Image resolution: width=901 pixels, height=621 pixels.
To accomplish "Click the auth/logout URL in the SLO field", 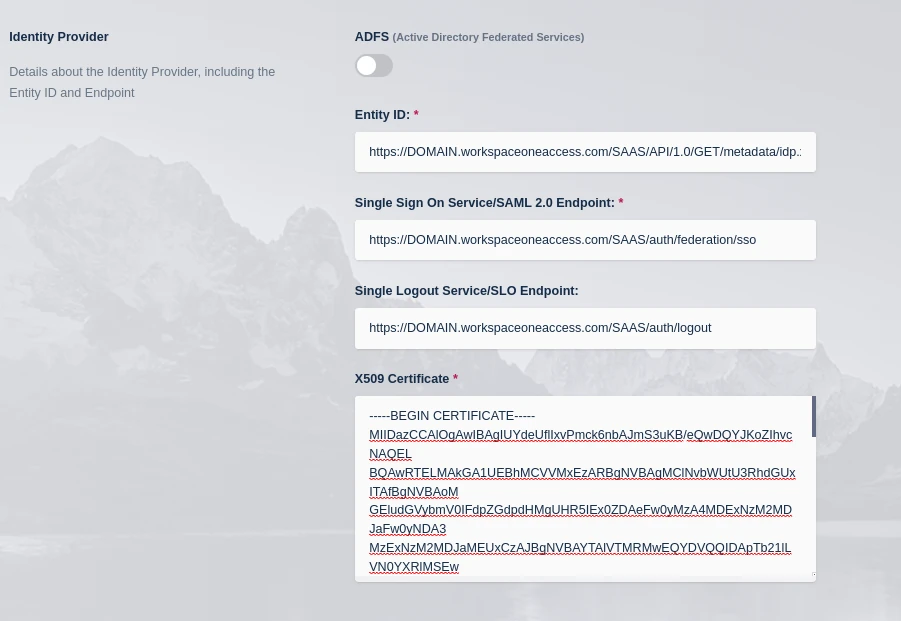I will (x=540, y=328).
